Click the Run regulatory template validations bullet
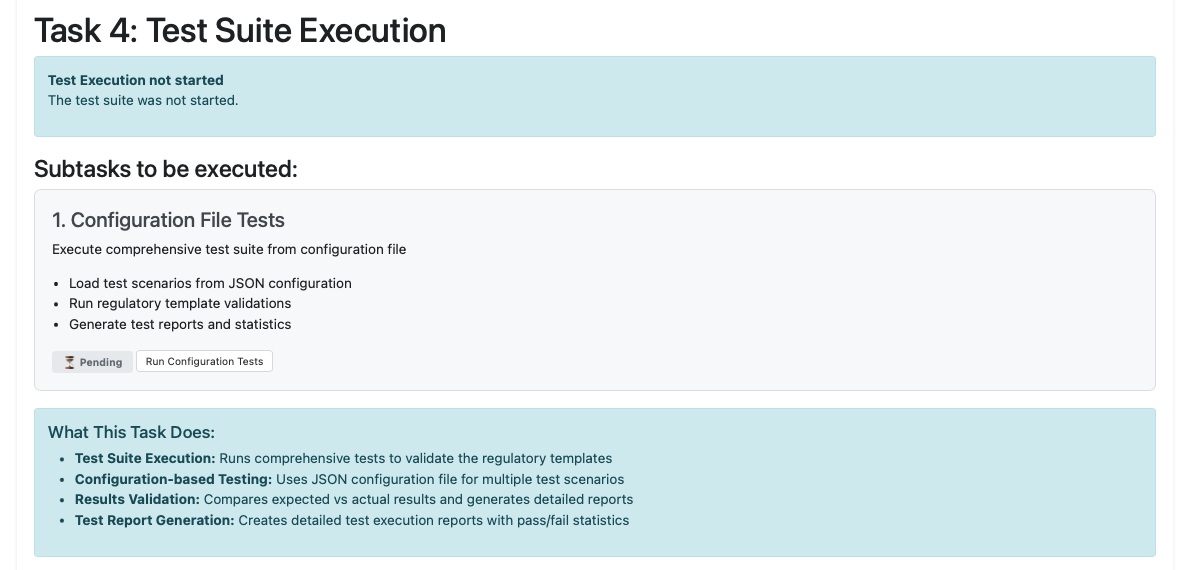Viewport: 1189px width, 570px height. 180,303
